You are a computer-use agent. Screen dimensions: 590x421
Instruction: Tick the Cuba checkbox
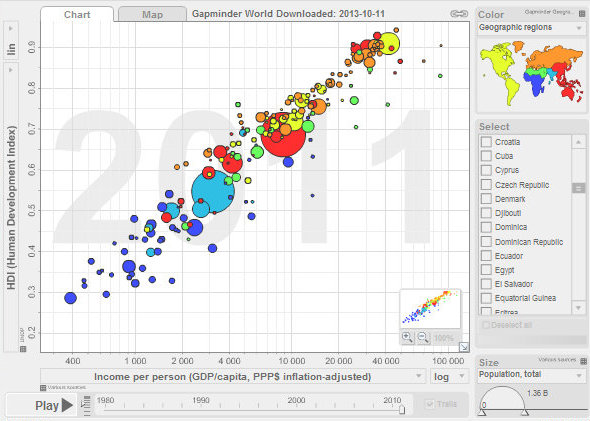[x=486, y=156]
